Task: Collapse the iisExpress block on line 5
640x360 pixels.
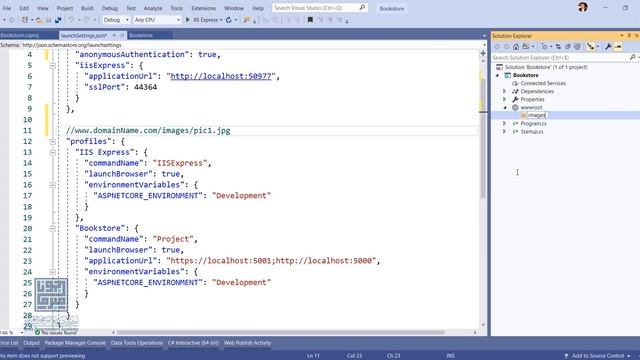Action: pyautogui.click(x=53, y=65)
